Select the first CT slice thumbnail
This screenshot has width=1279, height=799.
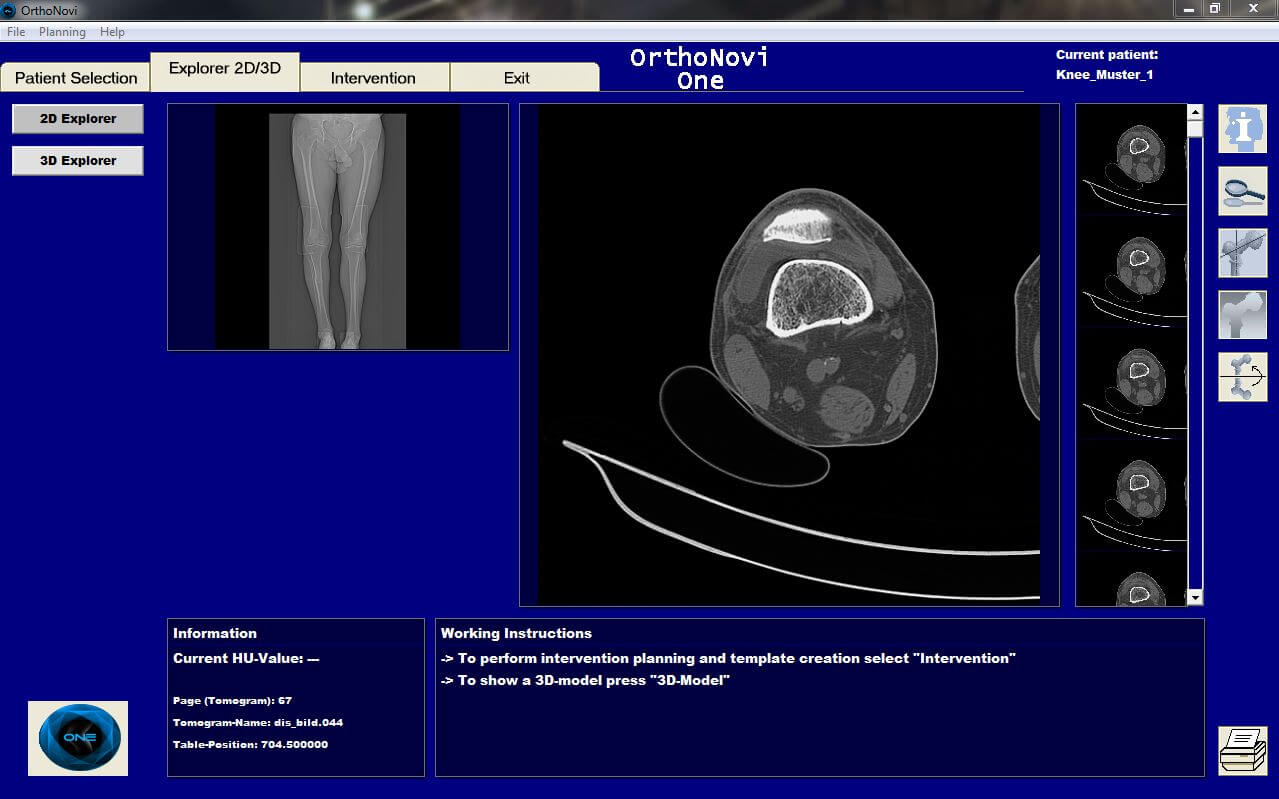1131,158
